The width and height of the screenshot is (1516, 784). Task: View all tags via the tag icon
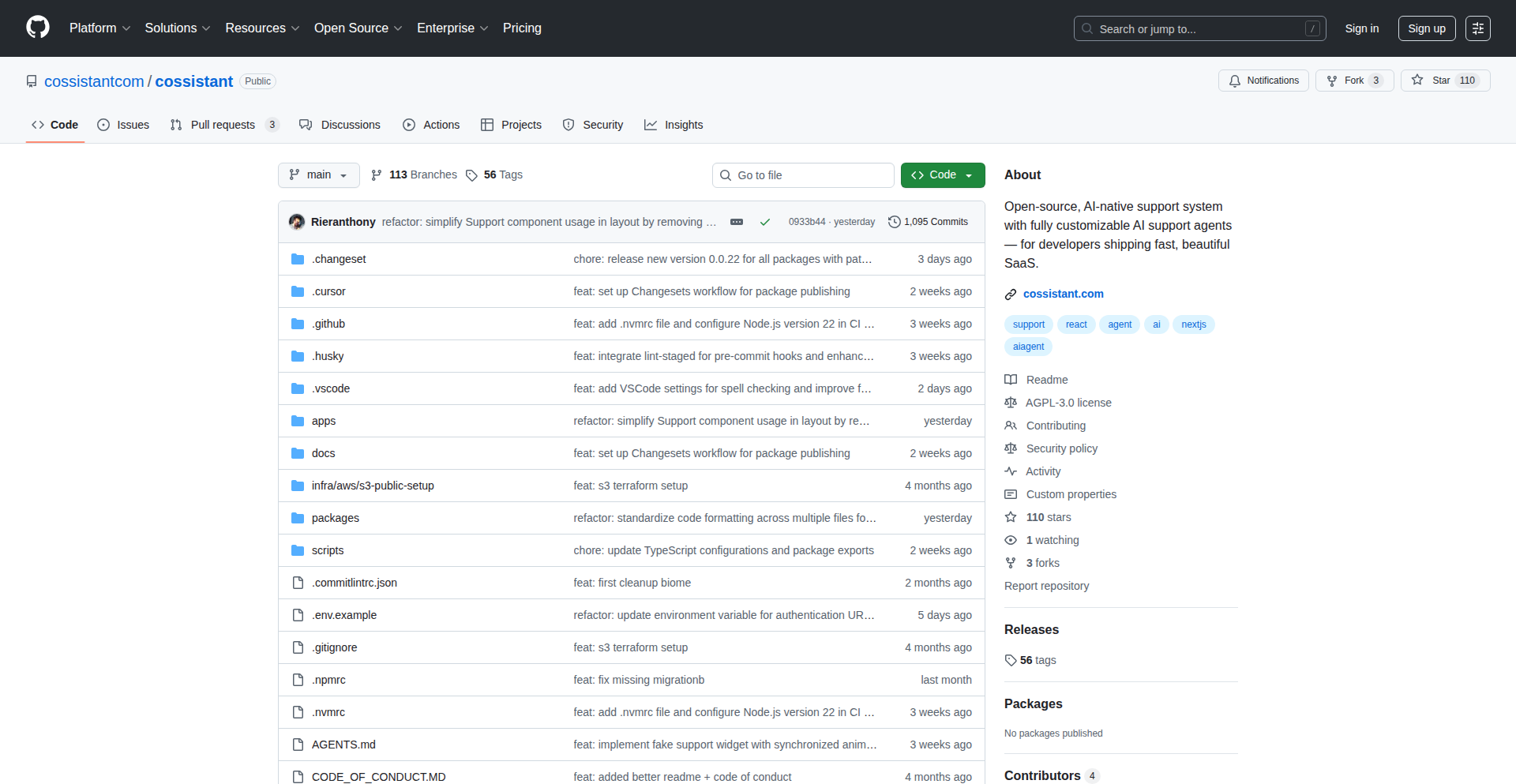pyautogui.click(x=471, y=175)
